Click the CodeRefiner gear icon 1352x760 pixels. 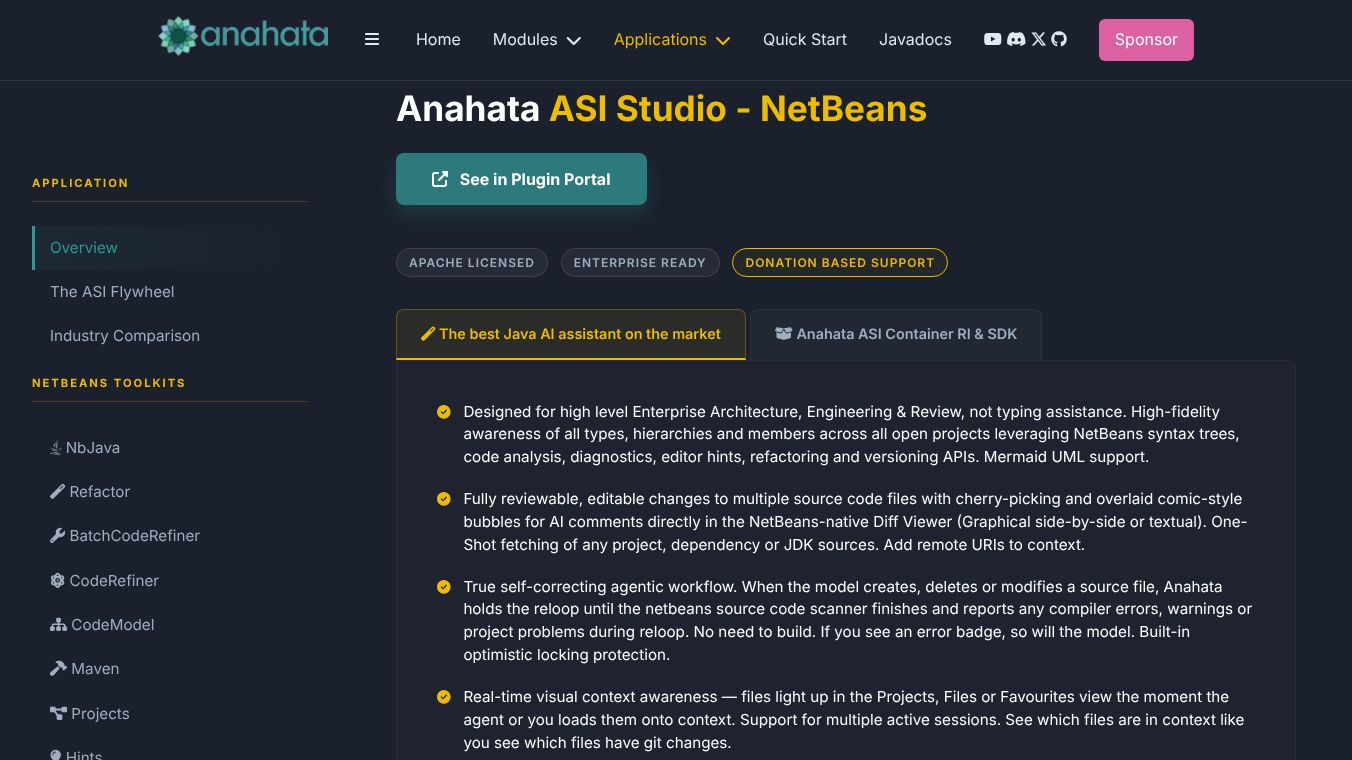coord(58,580)
